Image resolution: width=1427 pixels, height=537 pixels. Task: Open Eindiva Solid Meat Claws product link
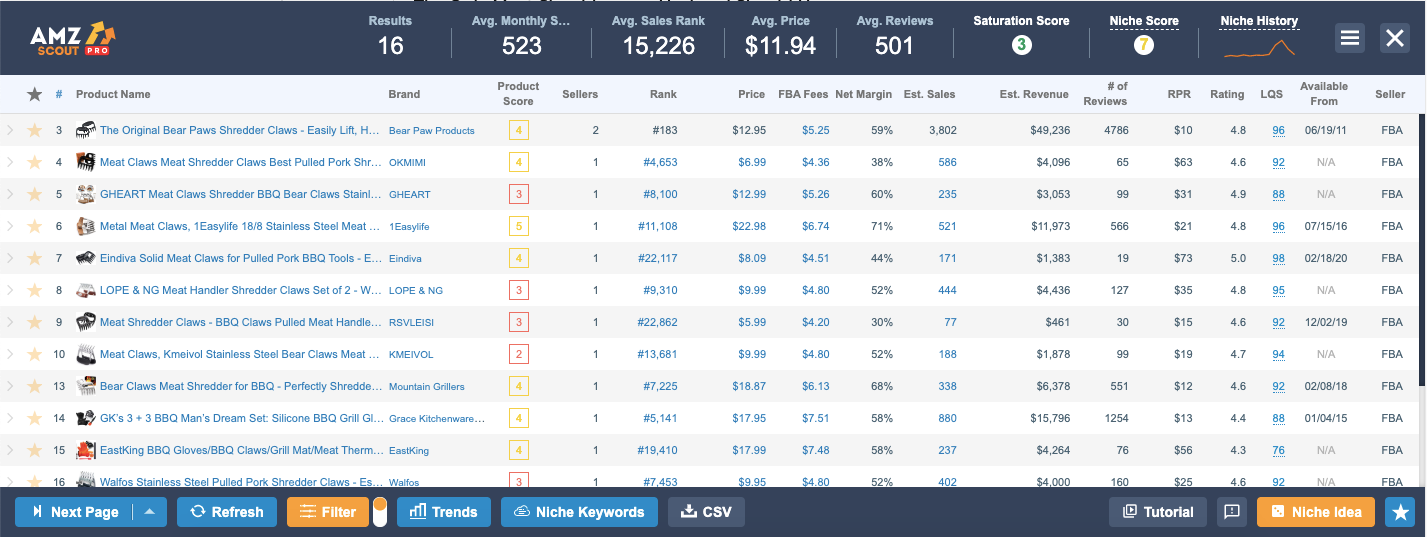240,258
